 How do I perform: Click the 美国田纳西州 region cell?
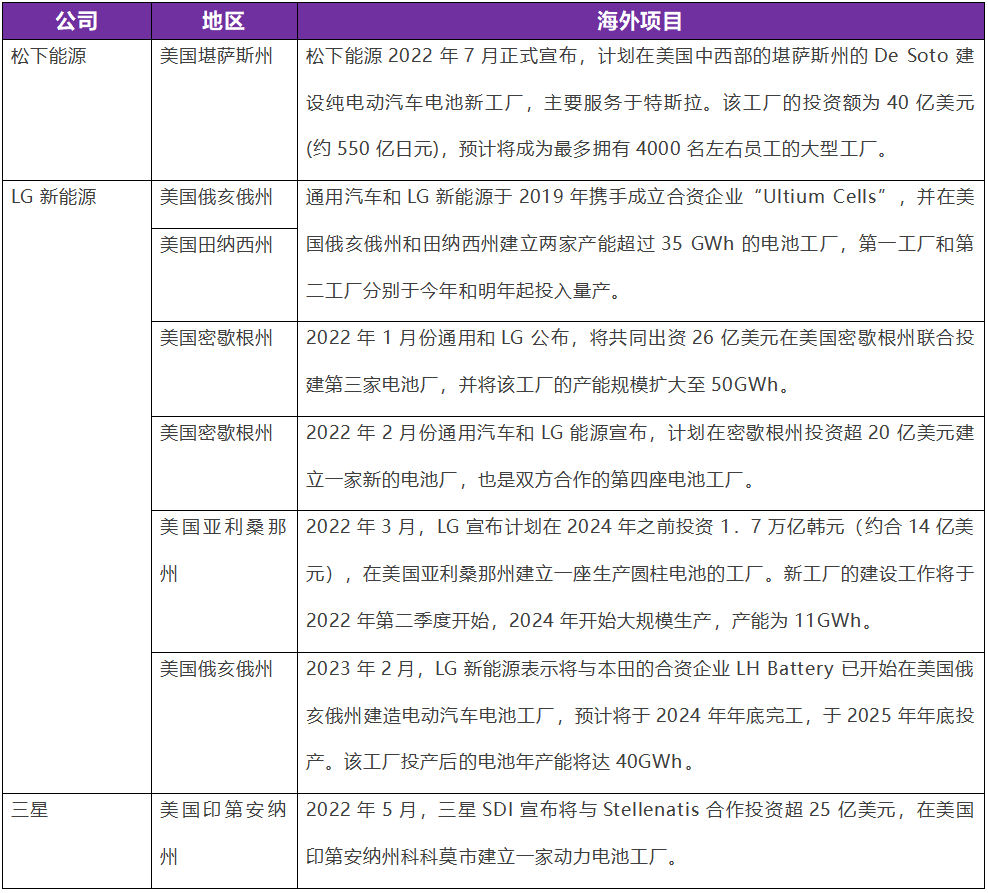point(224,275)
